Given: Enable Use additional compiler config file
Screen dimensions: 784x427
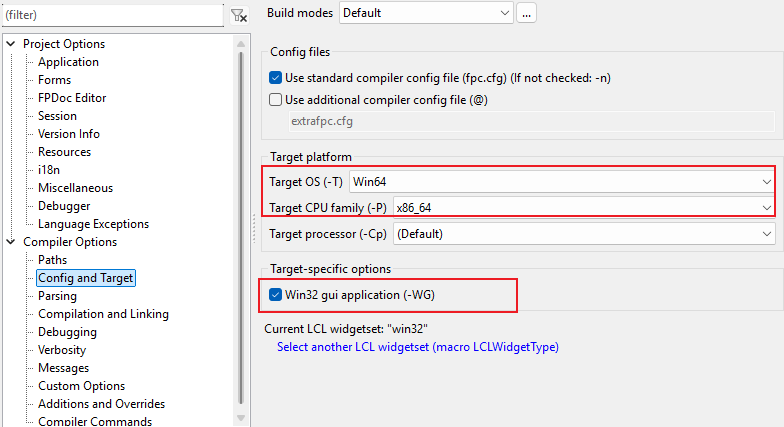Looking at the screenshot, I should (x=275, y=100).
